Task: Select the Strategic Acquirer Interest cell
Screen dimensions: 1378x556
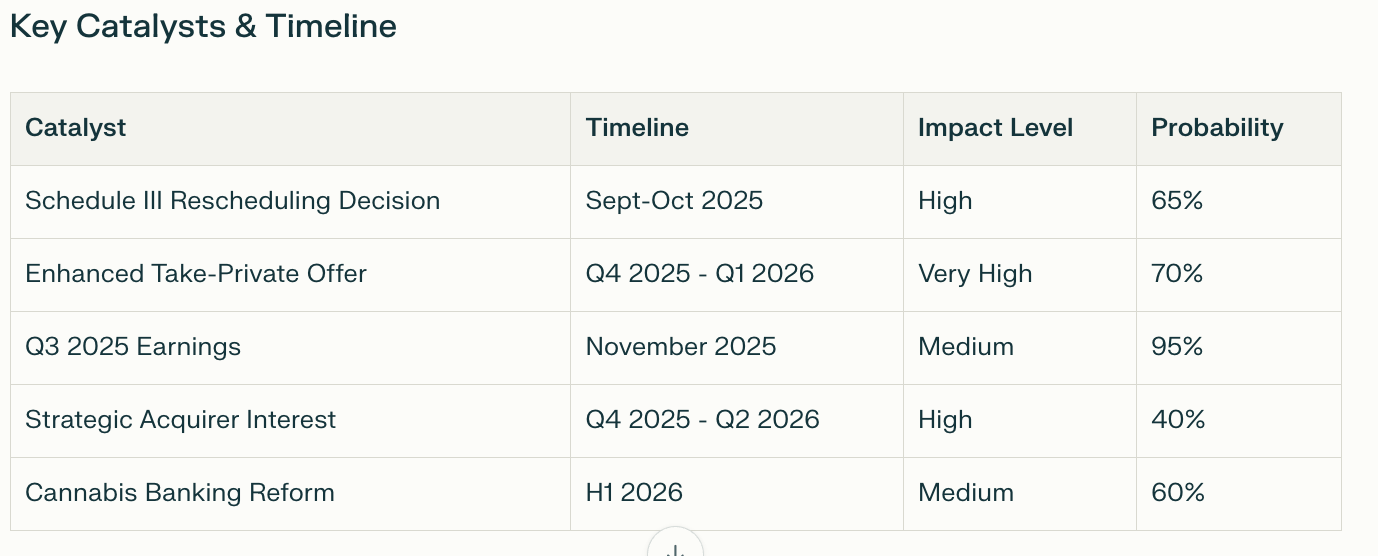Action: click(180, 420)
